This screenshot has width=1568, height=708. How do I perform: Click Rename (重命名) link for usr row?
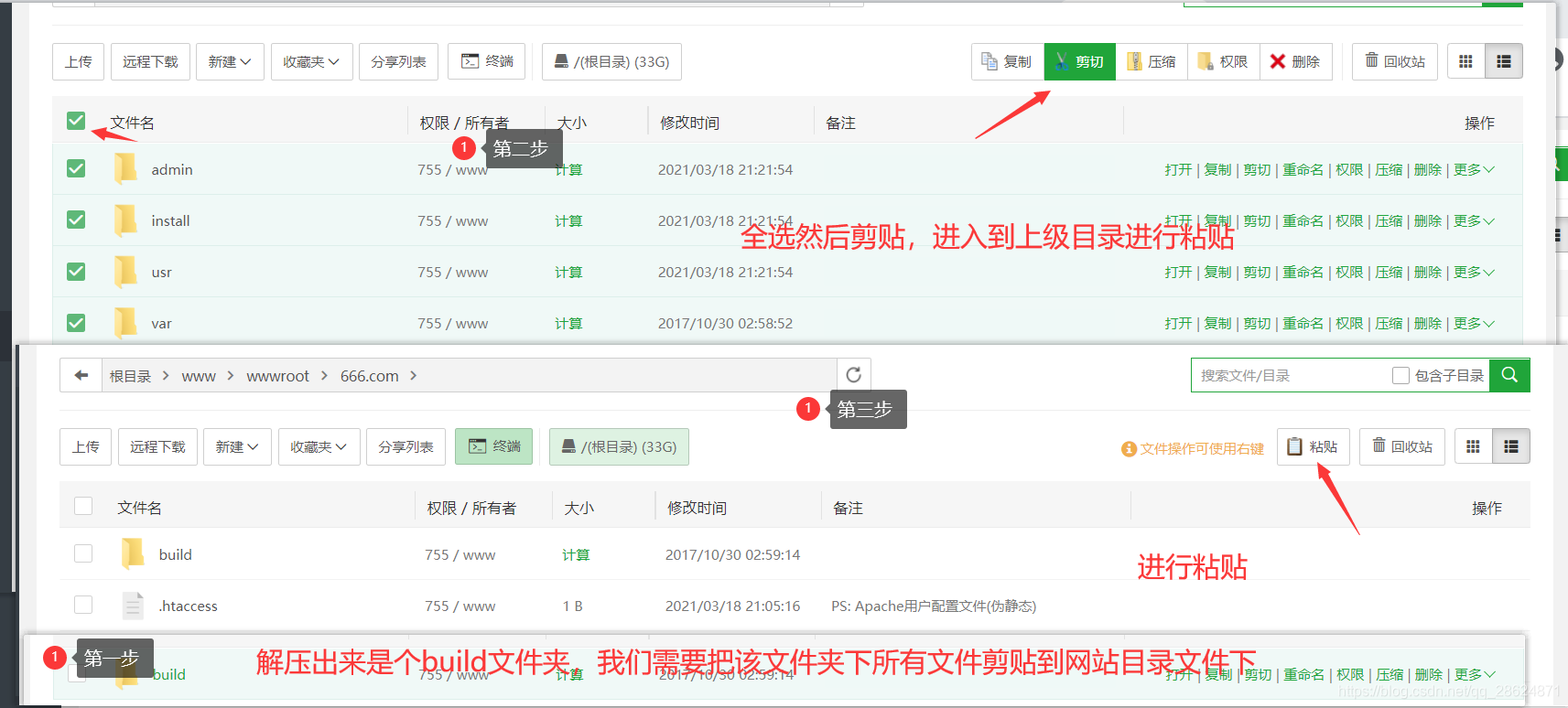[x=1303, y=272]
